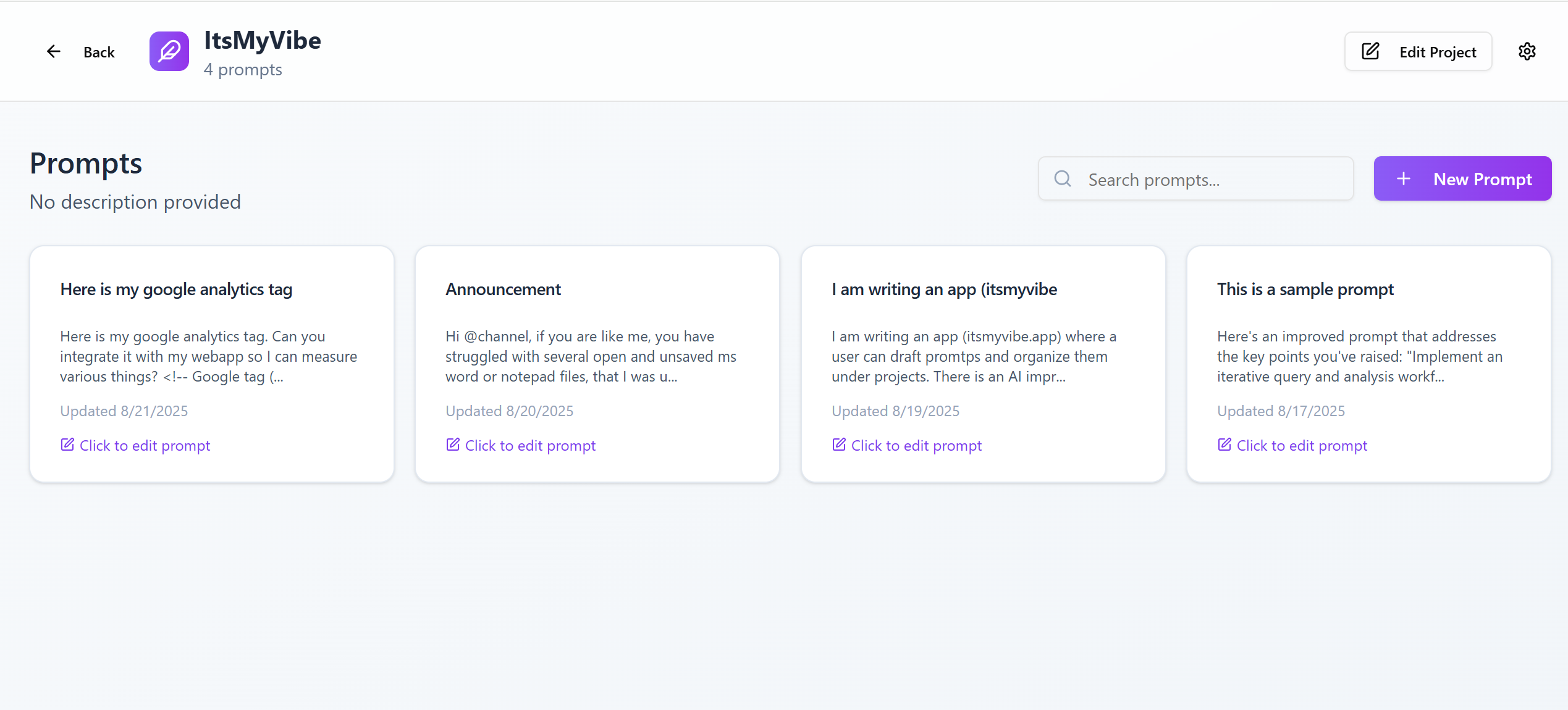This screenshot has height=710, width=1568.
Task: Open 'This is a sample prompt' title
Action: click(1305, 290)
